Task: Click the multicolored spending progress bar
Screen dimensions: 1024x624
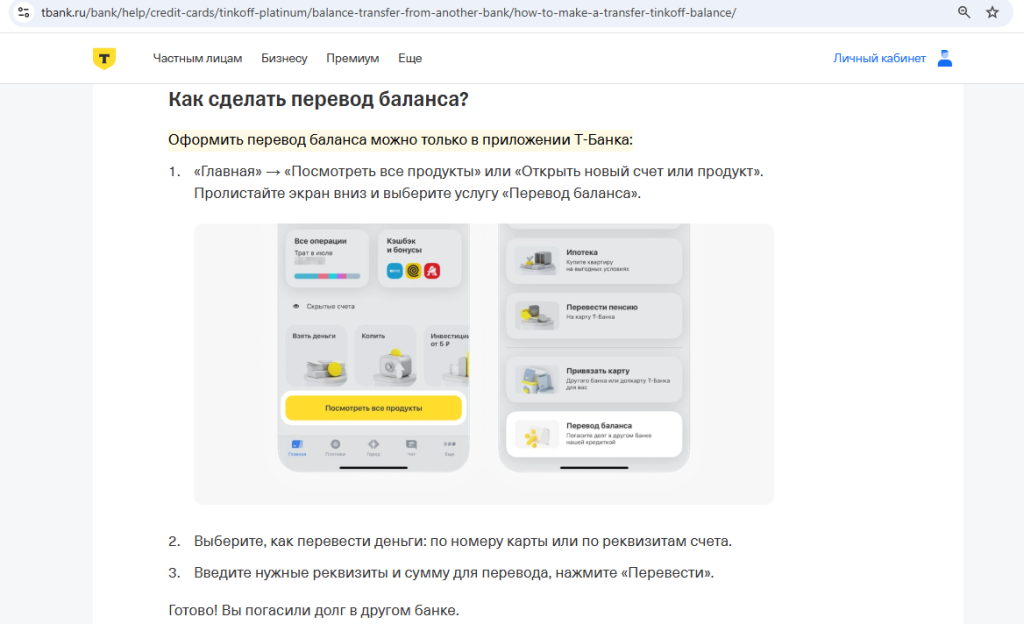Action: 327,276
